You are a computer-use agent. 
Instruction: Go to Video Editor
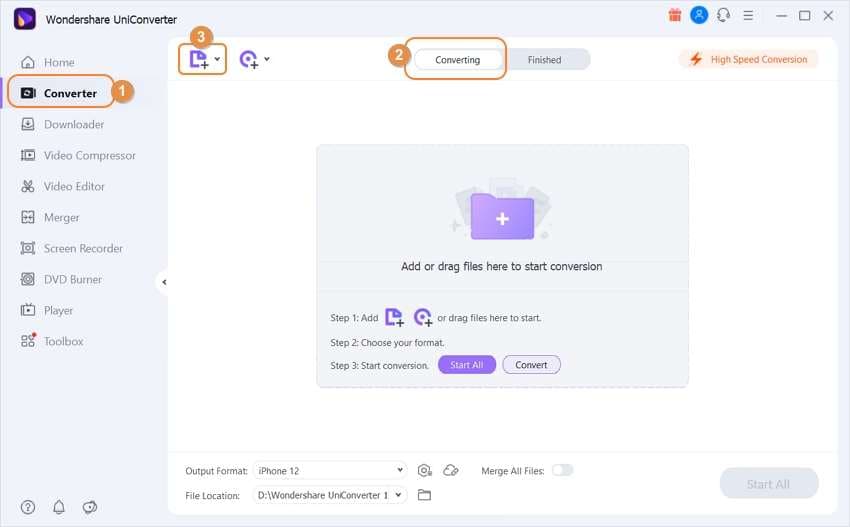click(x=62, y=187)
